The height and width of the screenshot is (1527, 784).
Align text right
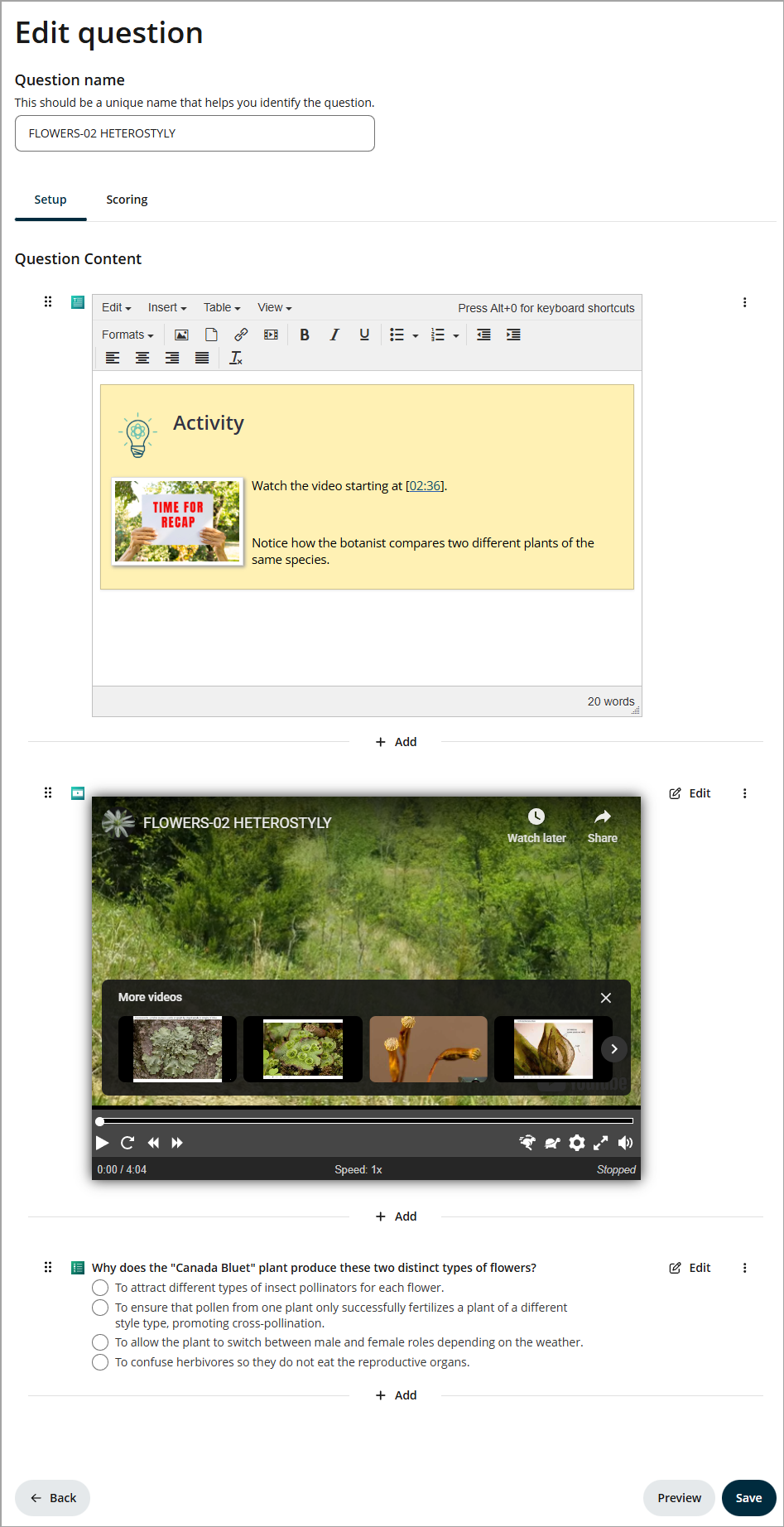pyautogui.click(x=172, y=358)
